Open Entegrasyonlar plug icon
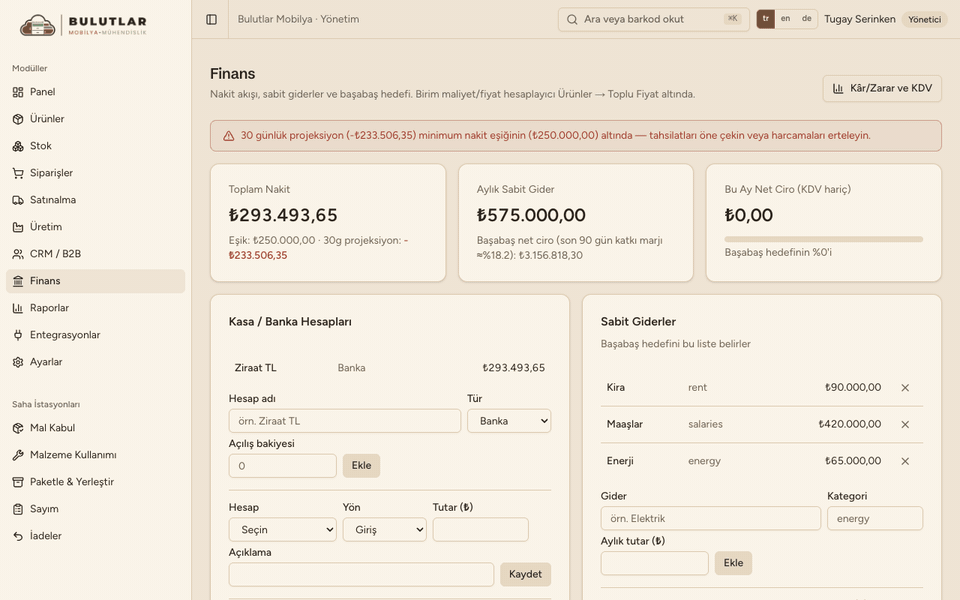960x600 pixels. (x=18, y=335)
